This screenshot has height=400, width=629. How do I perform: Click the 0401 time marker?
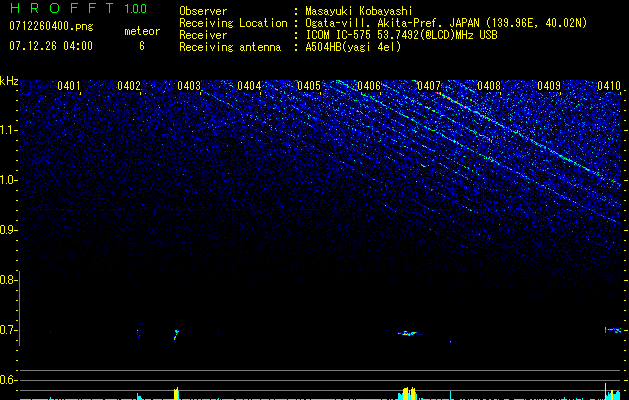point(69,86)
